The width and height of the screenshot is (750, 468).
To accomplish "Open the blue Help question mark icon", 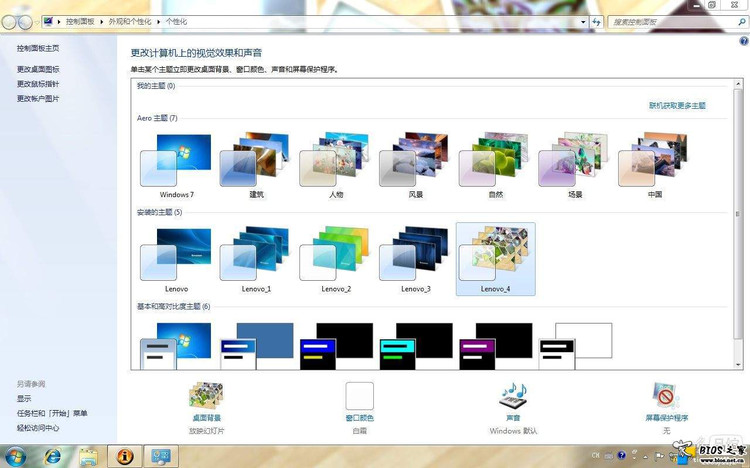I will 744,41.
